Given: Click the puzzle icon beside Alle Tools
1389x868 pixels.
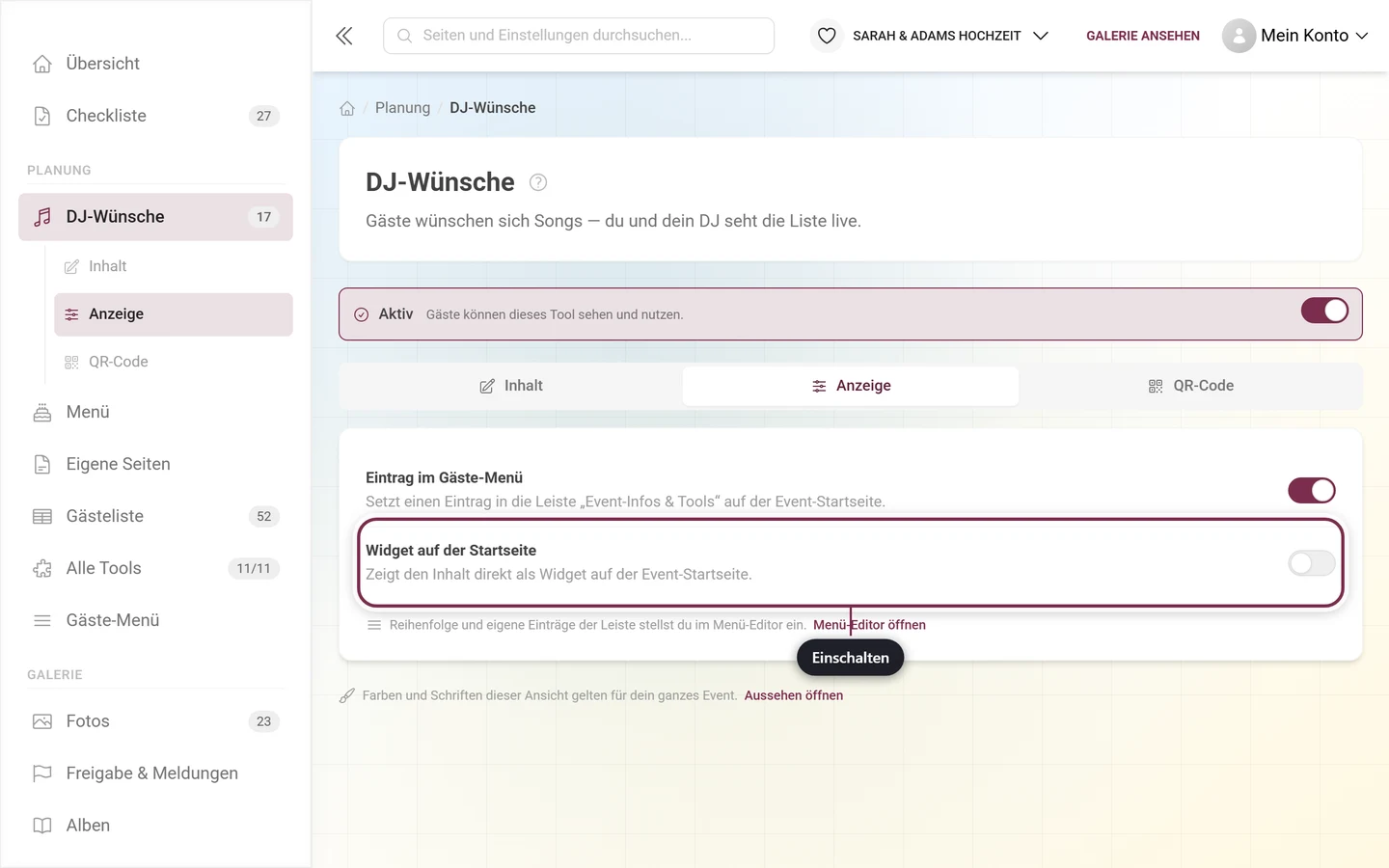Looking at the screenshot, I should click(x=42, y=568).
